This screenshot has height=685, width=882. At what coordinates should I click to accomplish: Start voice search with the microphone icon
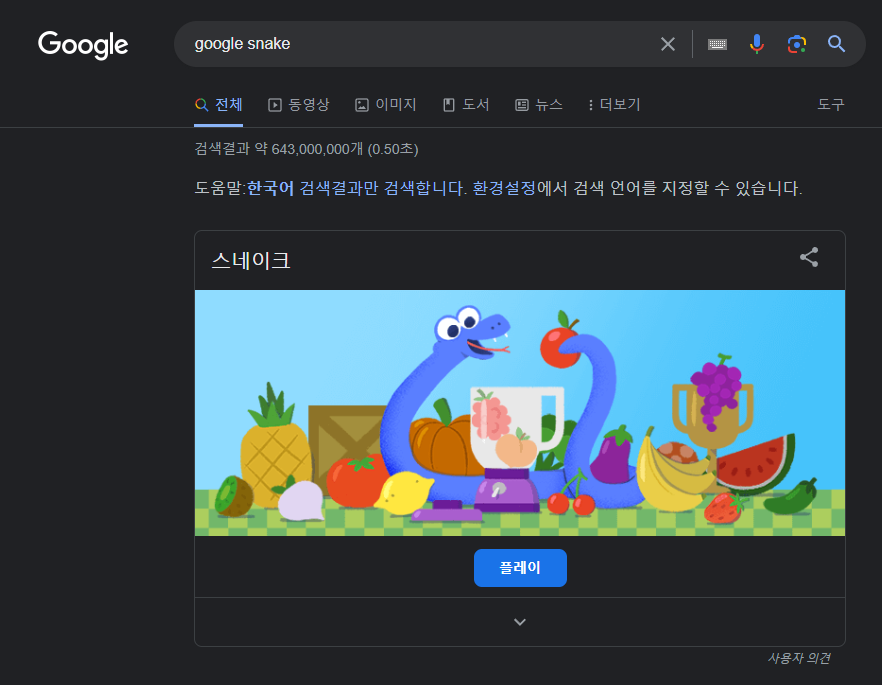[757, 44]
